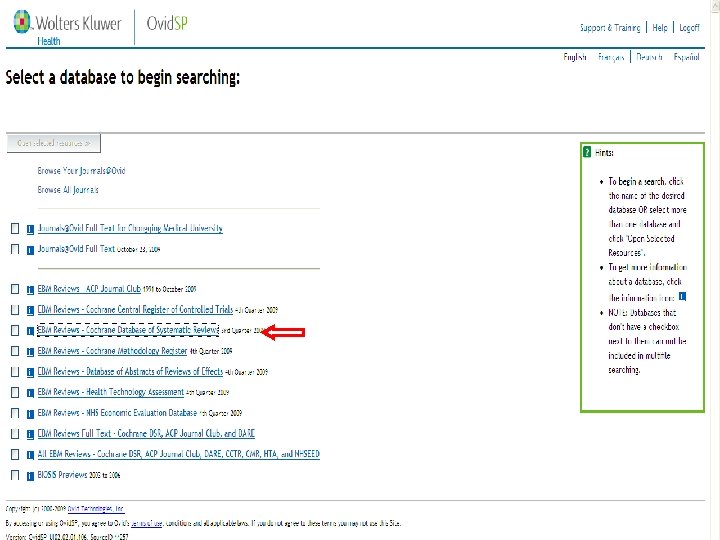Open info icon beside All EBM Reviews
This screenshot has height=540, width=720.
30,455
